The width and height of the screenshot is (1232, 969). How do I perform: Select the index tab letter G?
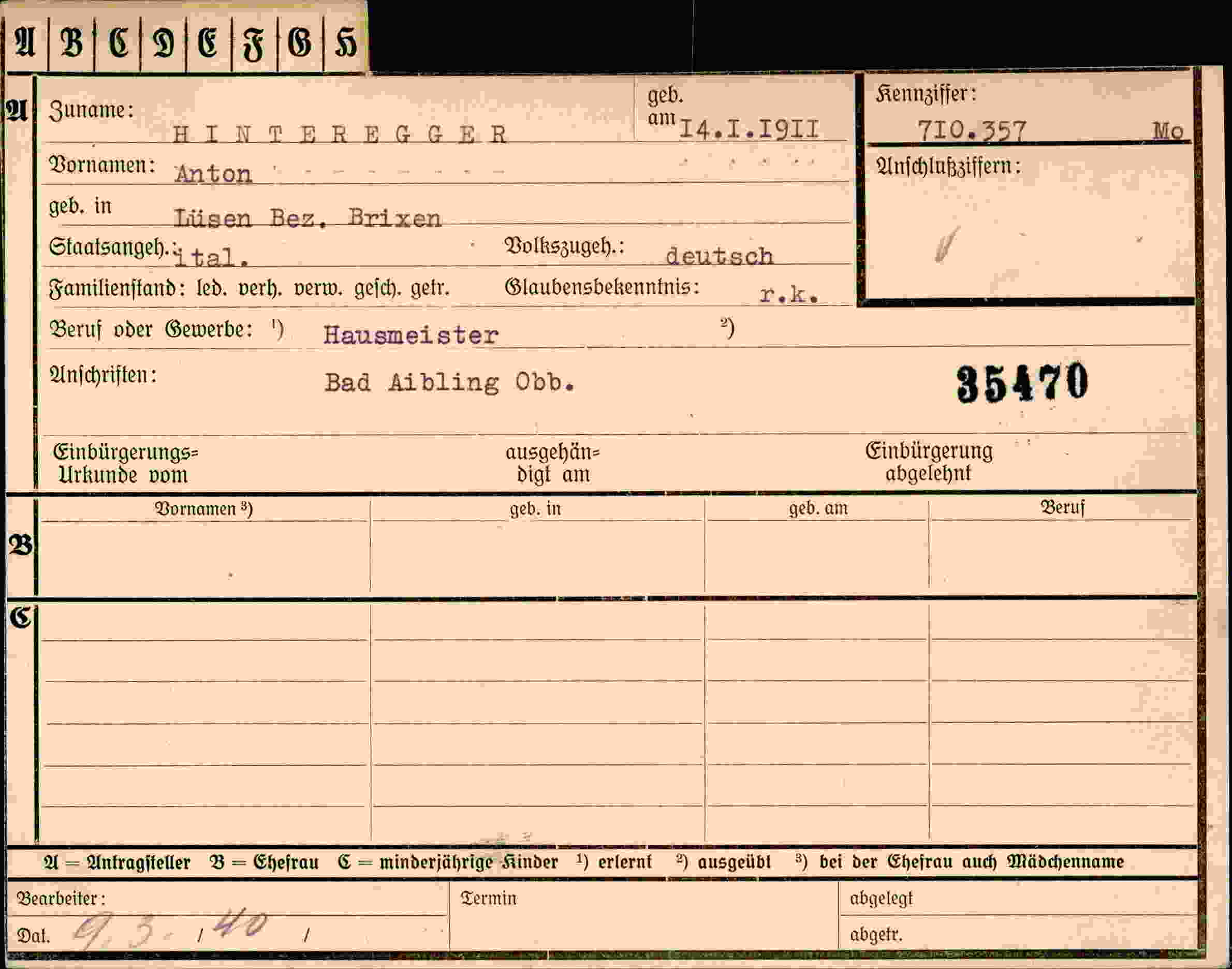(x=300, y=43)
